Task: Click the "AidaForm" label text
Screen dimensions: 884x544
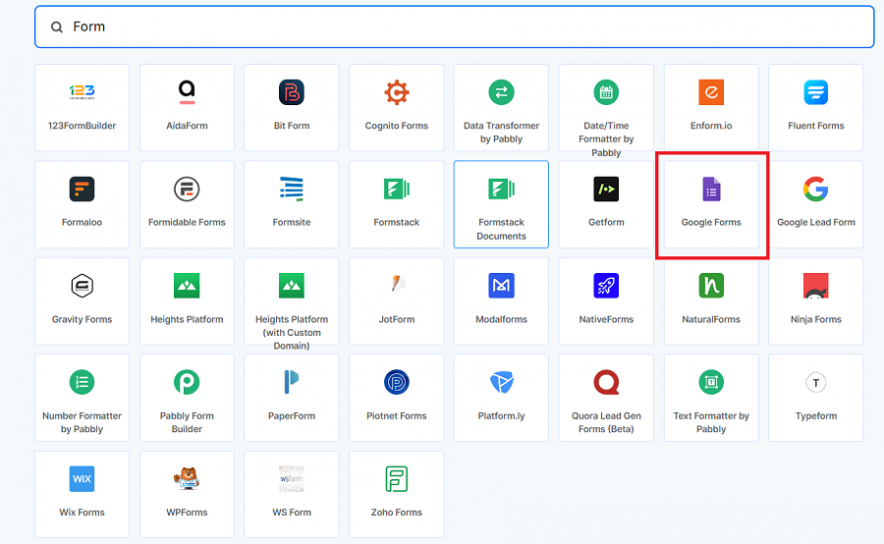Action: (187, 126)
